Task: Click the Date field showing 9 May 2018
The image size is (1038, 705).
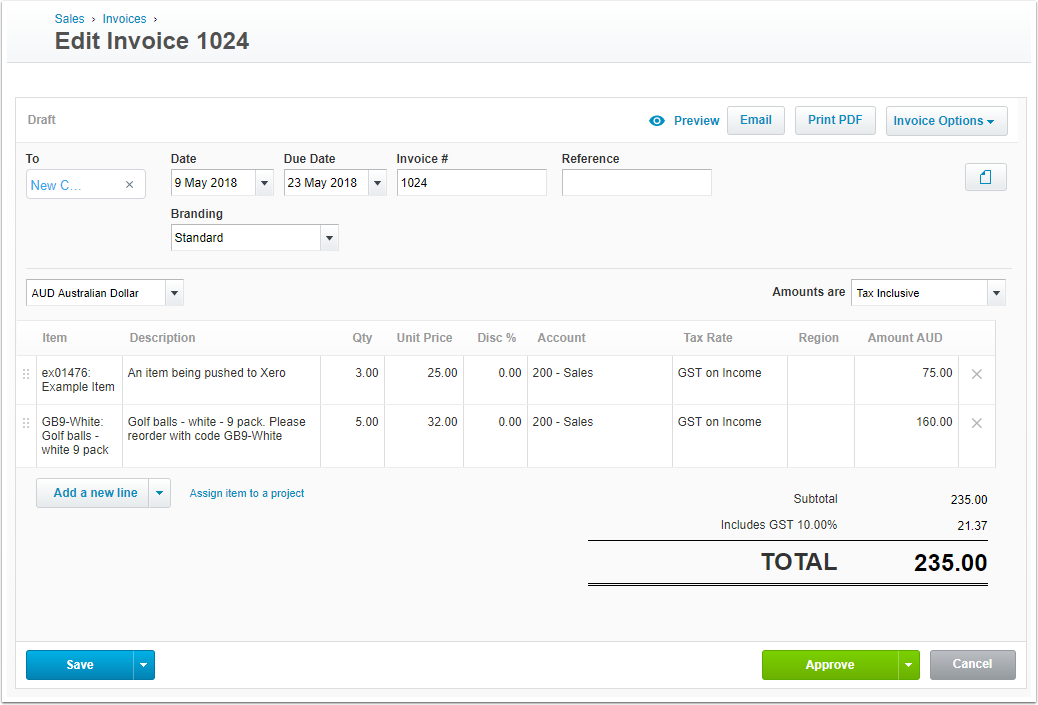Action: point(213,183)
